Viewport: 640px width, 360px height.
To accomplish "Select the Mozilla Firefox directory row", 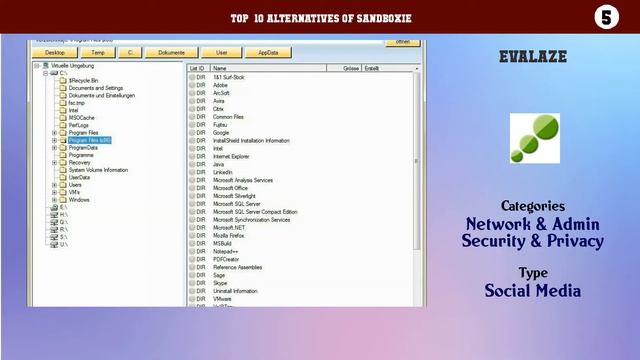I will tap(300, 236).
